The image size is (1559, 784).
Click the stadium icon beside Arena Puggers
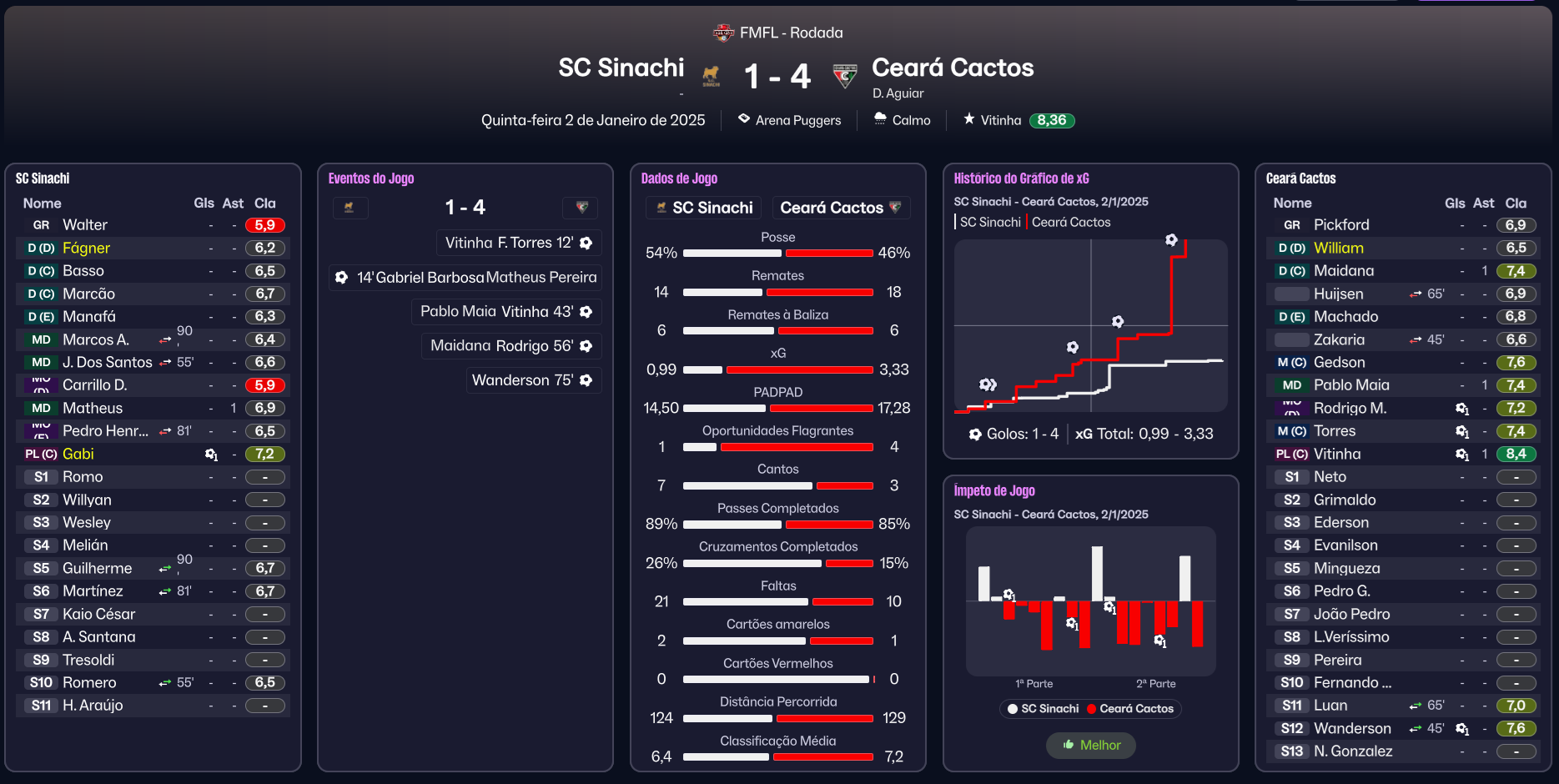(744, 119)
